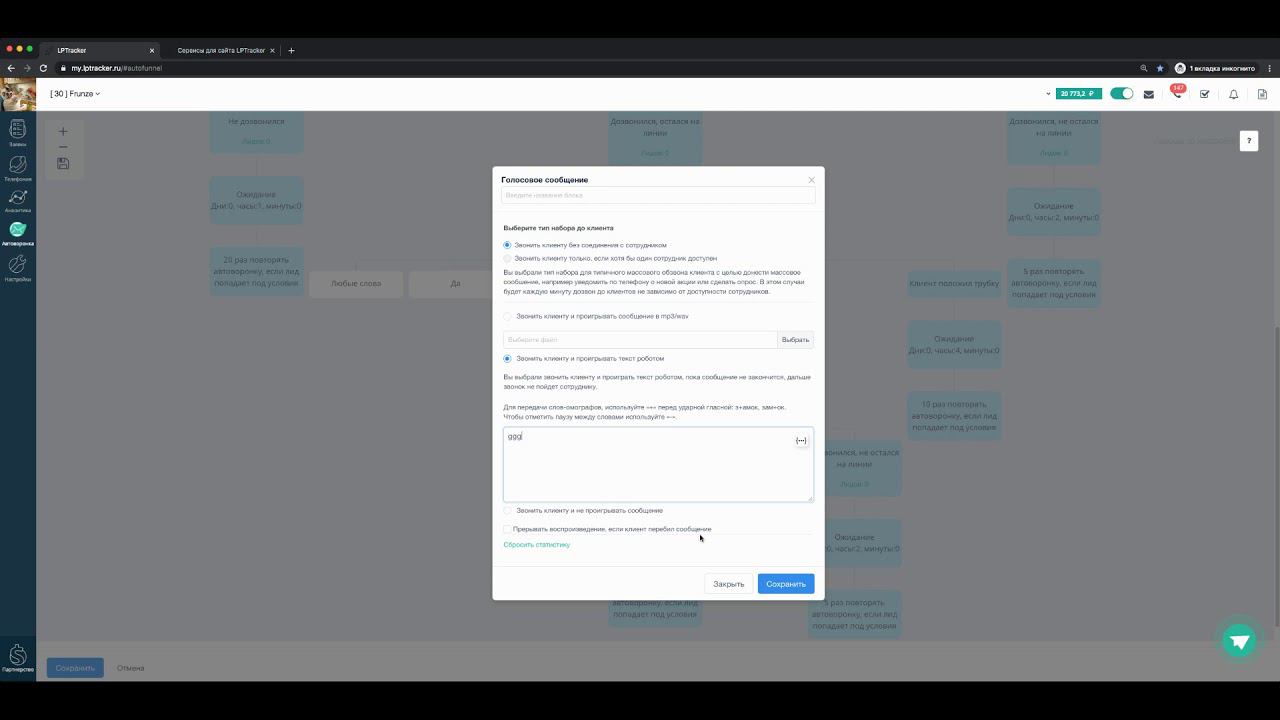The image size is (1280, 720).
Task: Switch to the LPTracker browser tab
Action: [100, 50]
